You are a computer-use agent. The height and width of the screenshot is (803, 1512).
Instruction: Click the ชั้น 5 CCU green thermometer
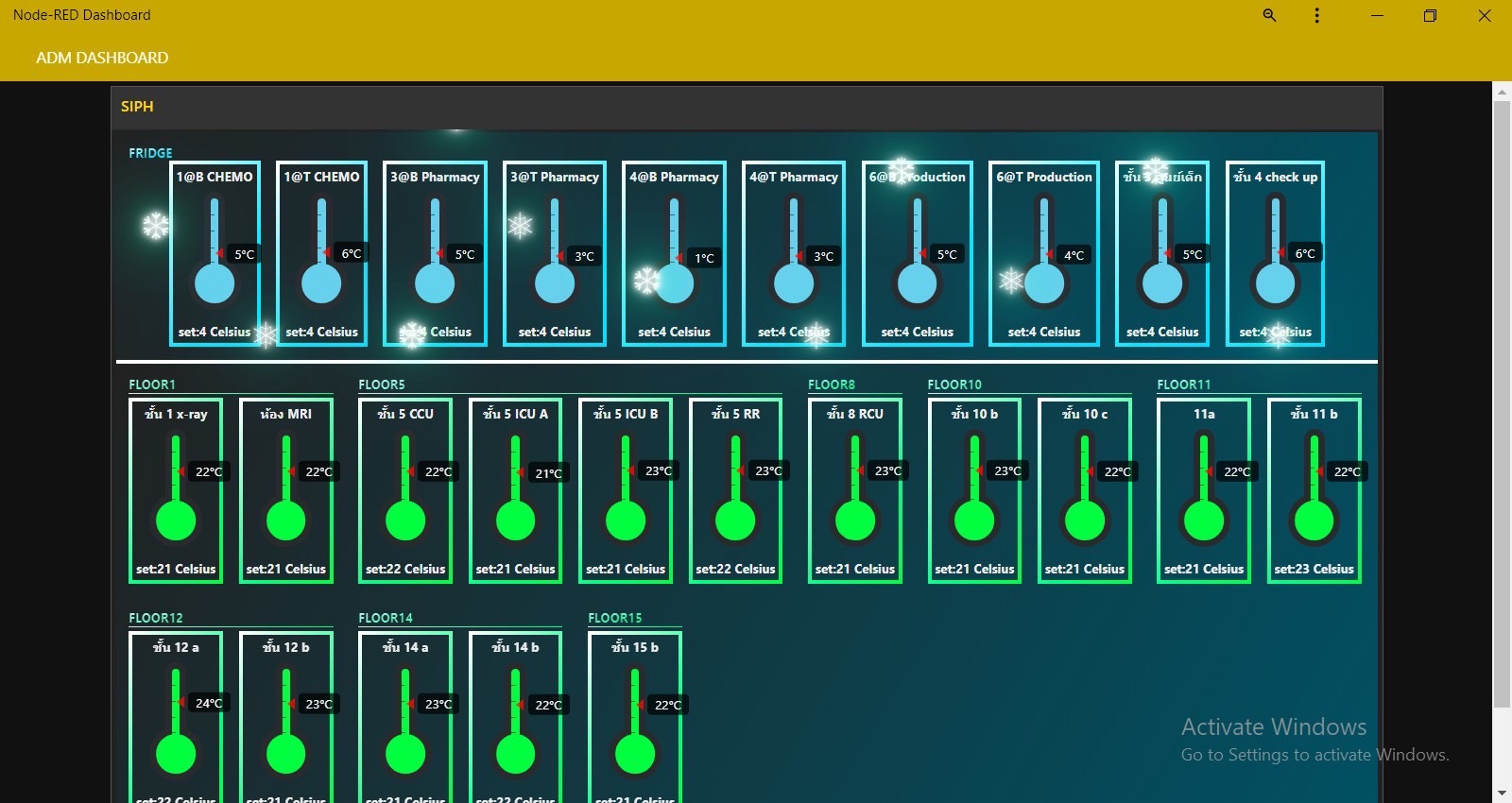click(x=405, y=488)
